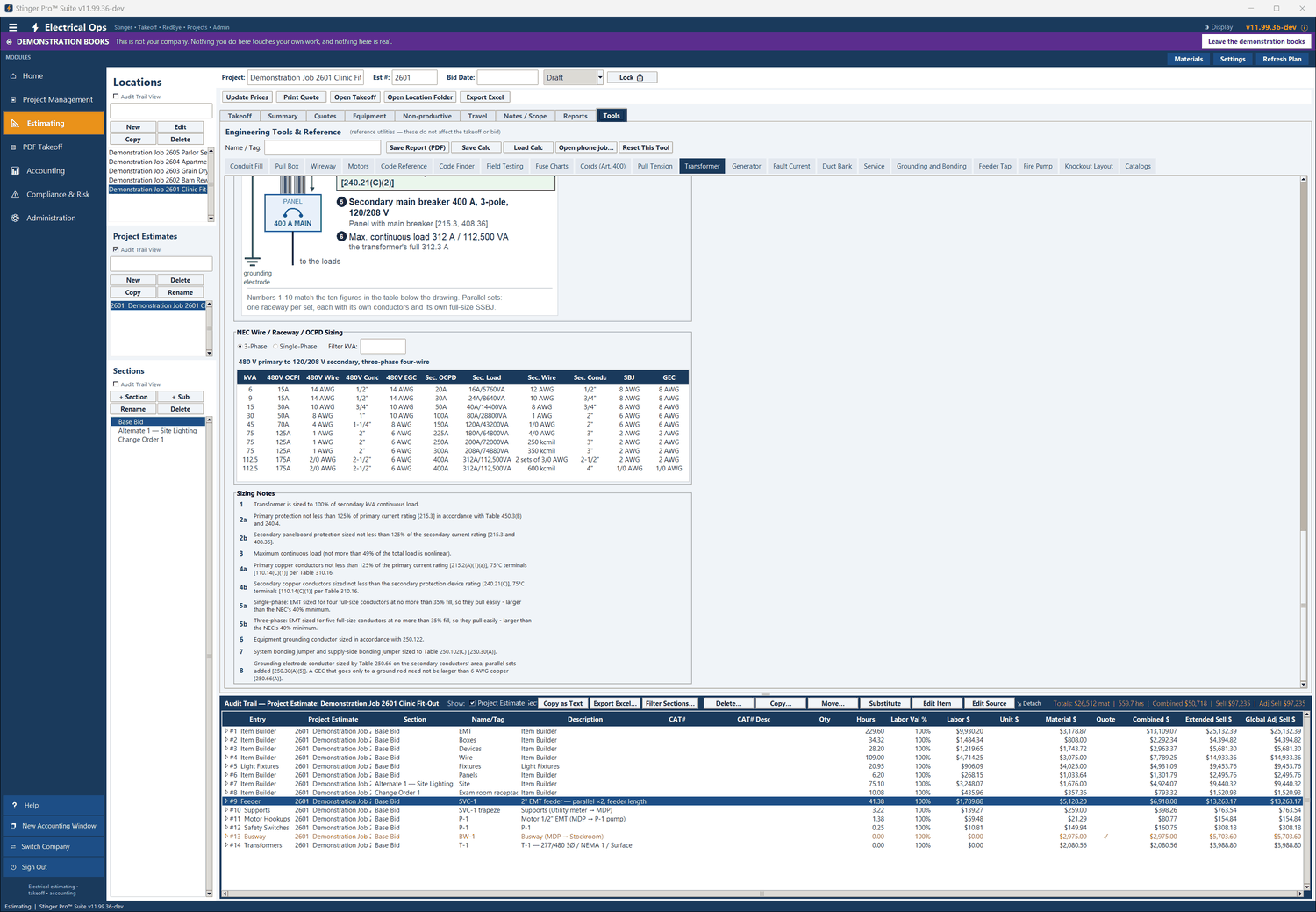Select the 3-Phase radio option
The width and height of the screenshot is (1316, 912).
[x=240, y=347]
